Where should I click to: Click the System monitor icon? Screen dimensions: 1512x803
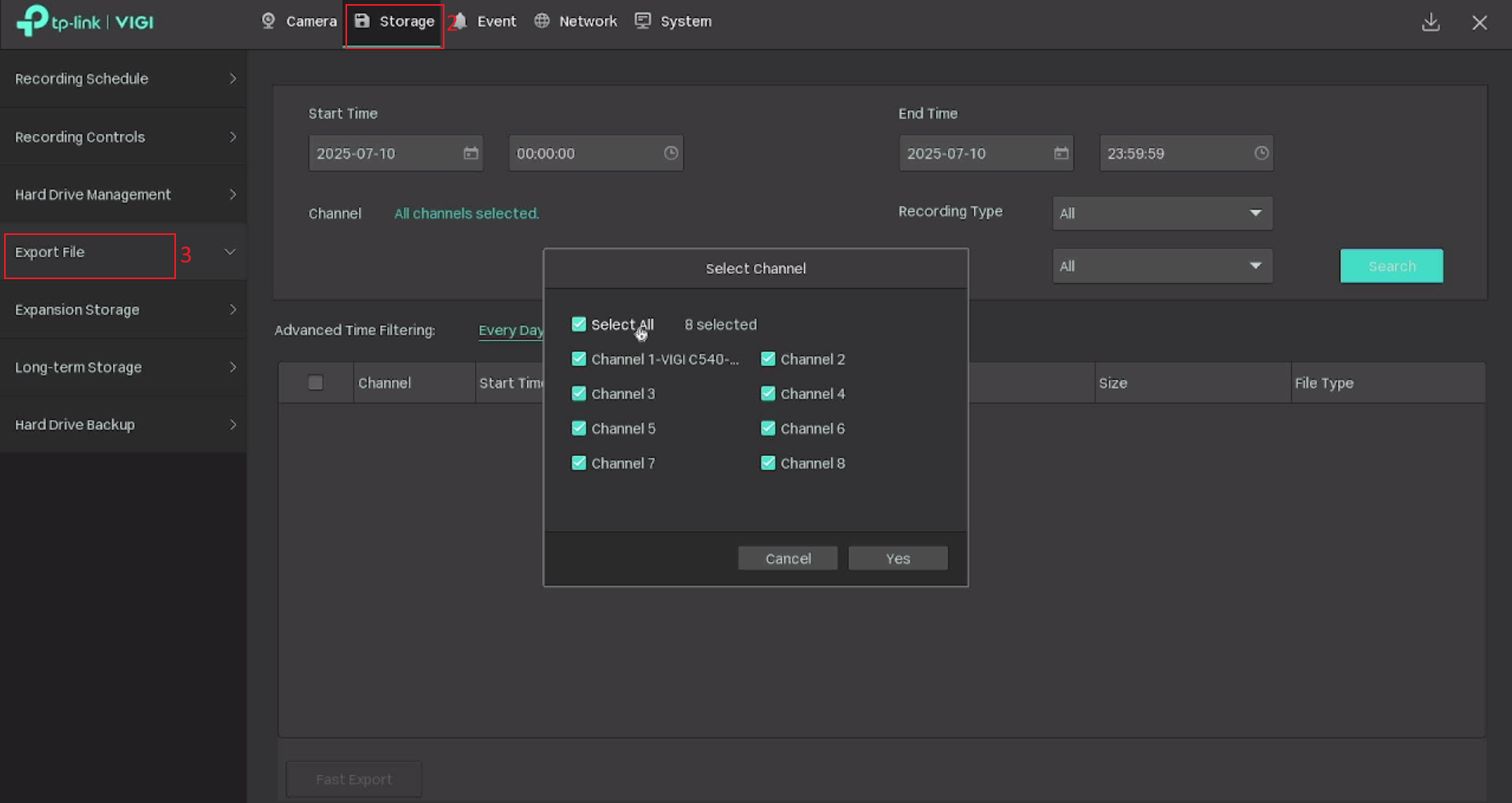pos(643,21)
